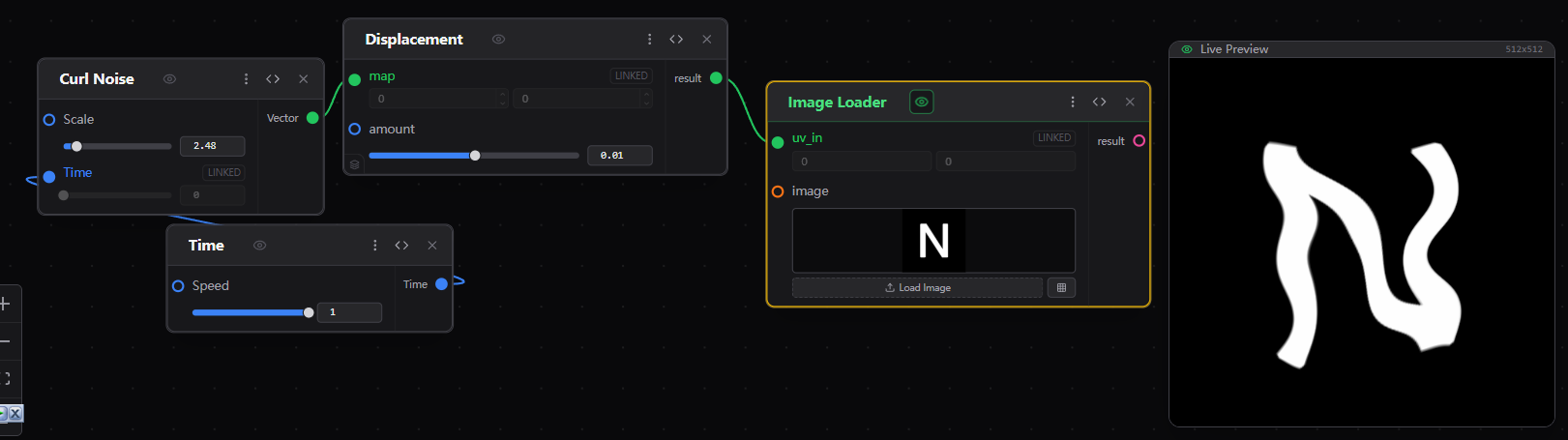The height and width of the screenshot is (440, 1568).
Task: Click the Displacement layers icon
Action: point(355,164)
